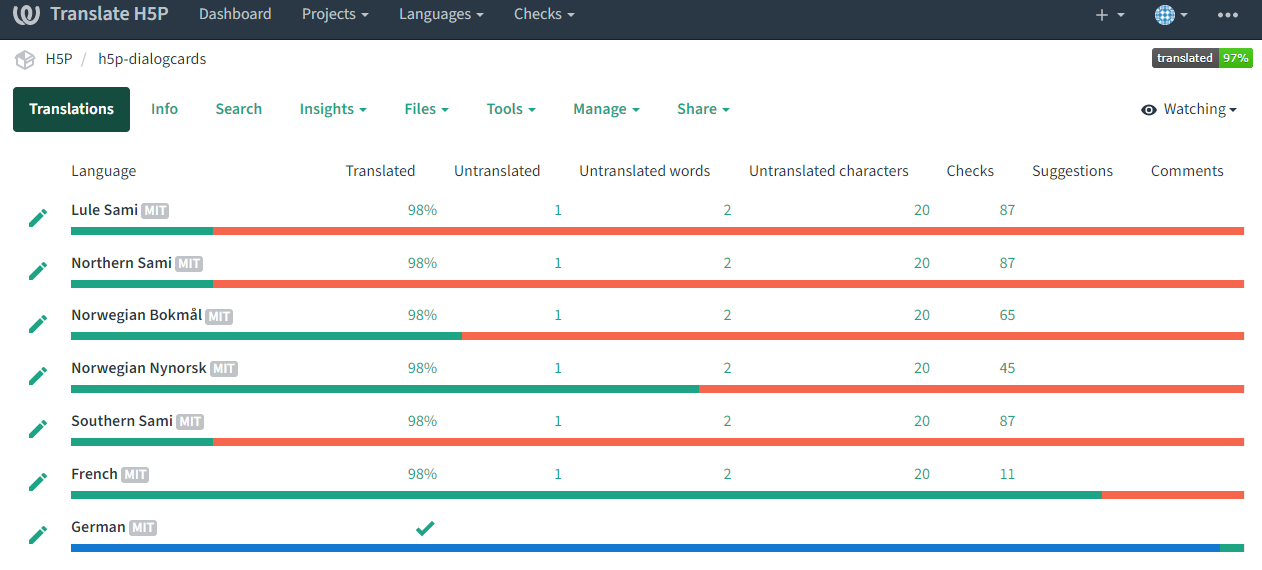This screenshot has height=570, width=1262.
Task: Switch to the Info tab
Action: 164,109
